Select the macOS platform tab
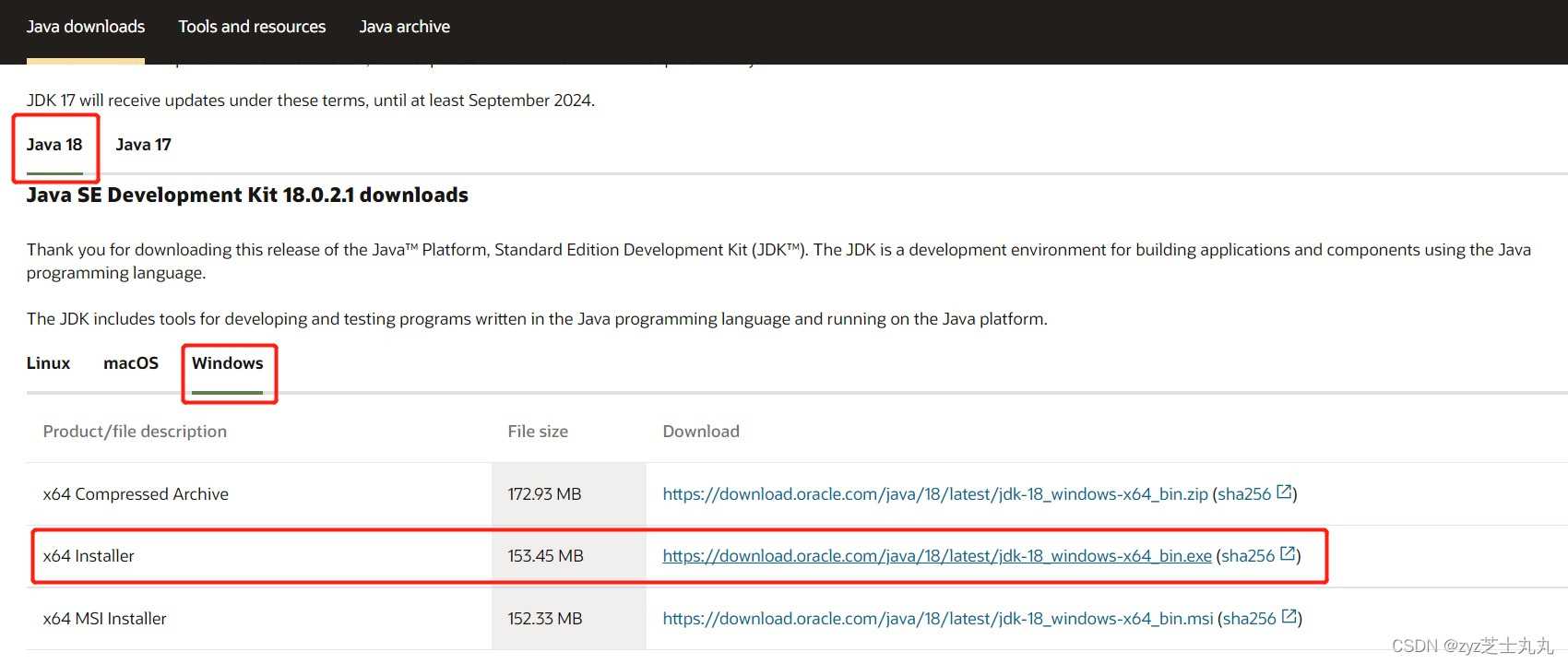The width and height of the screenshot is (1568, 664). click(x=131, y=363)
